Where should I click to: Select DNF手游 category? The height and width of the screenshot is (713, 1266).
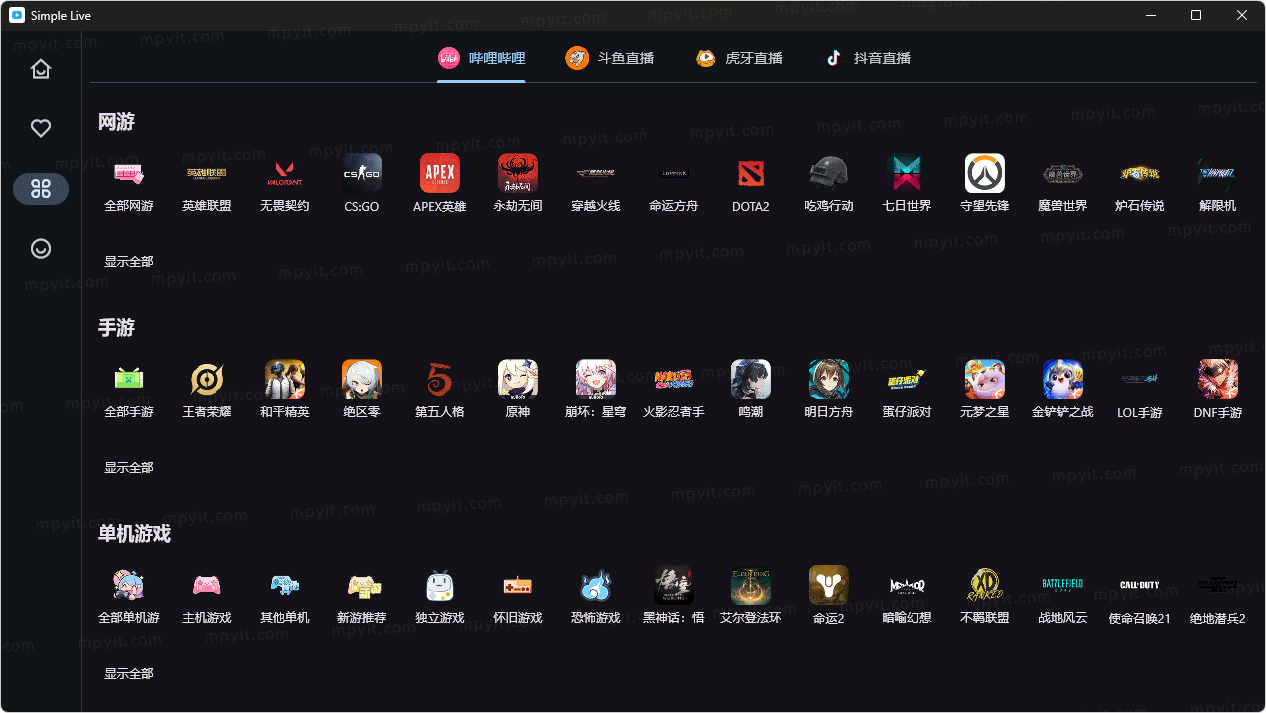(x=1218, y=389)
